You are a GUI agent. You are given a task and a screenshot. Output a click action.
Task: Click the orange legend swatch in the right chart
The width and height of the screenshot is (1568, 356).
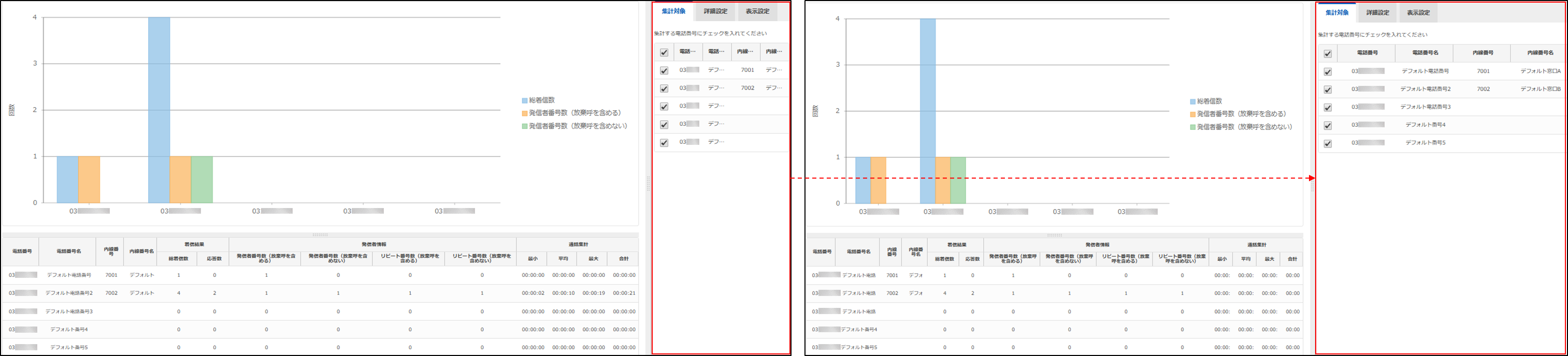click(x=1193, y=114)
